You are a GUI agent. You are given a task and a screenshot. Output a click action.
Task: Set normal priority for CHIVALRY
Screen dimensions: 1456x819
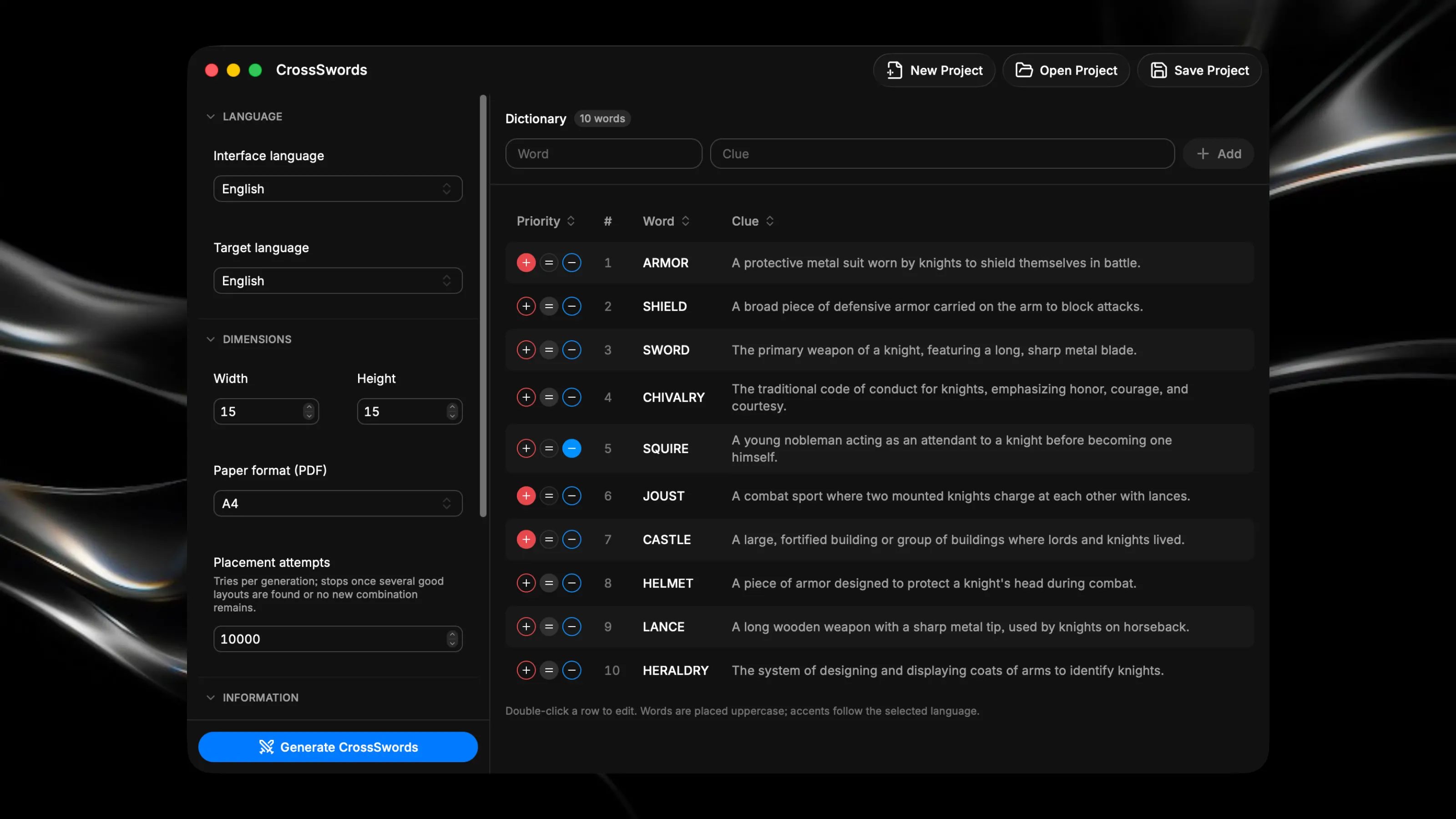click(549, 397)
